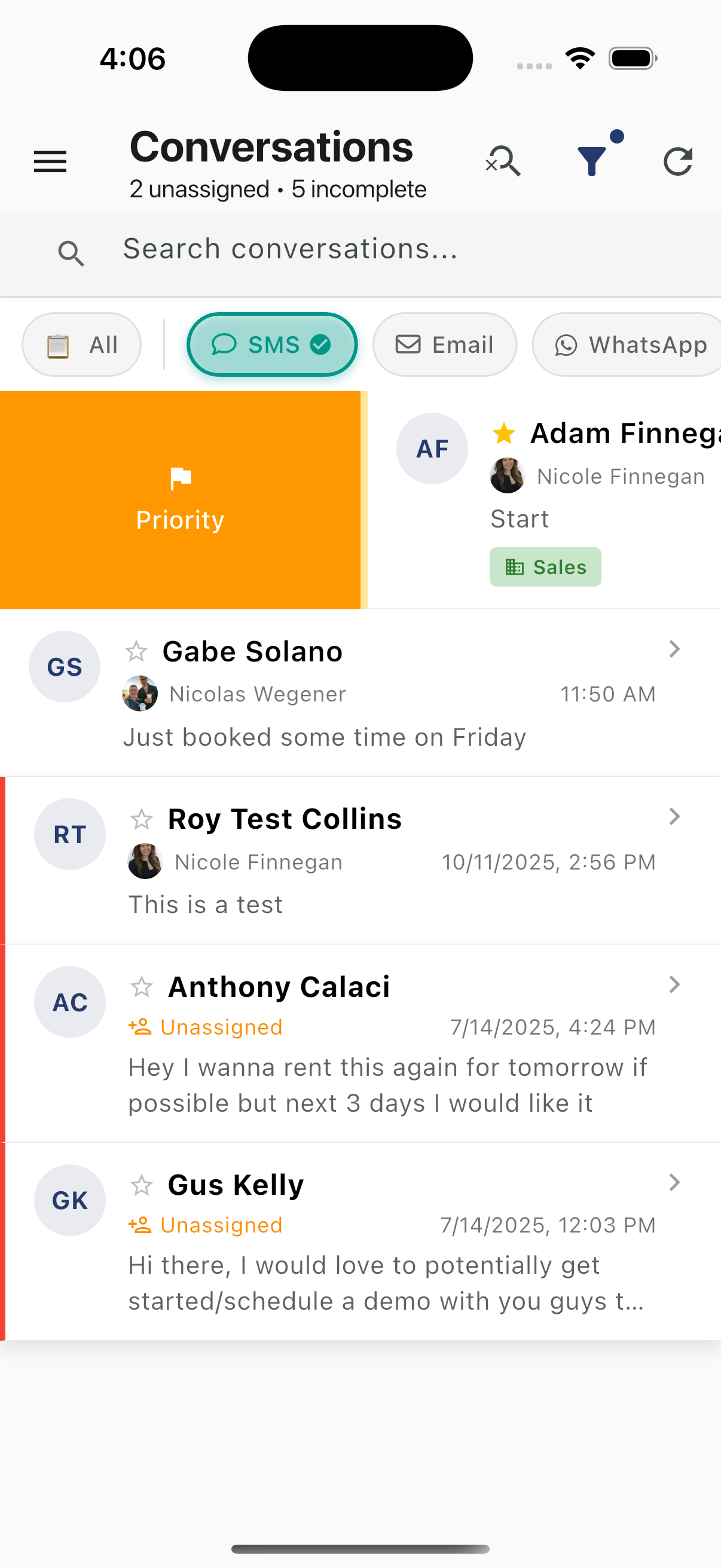Assign Gus Kelly via Unassigned label
The height and width of the screenshot is (1568, 721).
206,1225
